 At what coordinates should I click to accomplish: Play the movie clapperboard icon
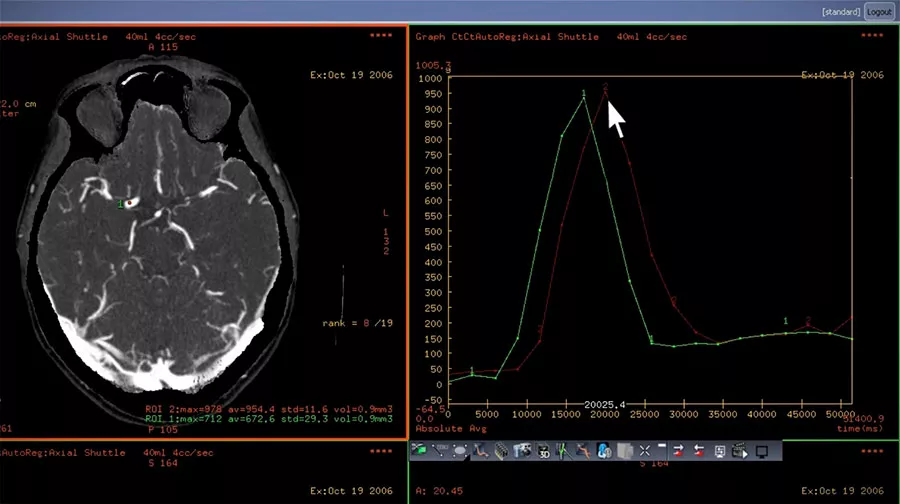pos(740,451)
